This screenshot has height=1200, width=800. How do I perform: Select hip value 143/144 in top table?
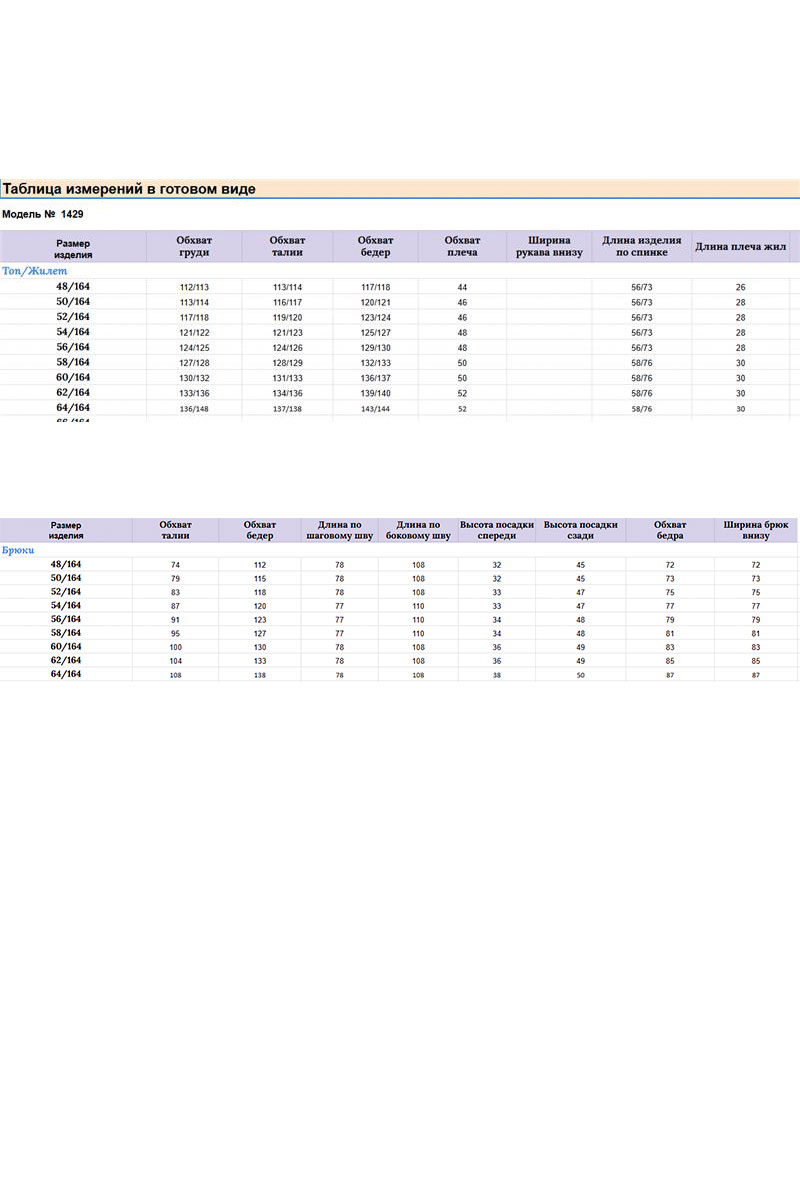click(376, 408)
